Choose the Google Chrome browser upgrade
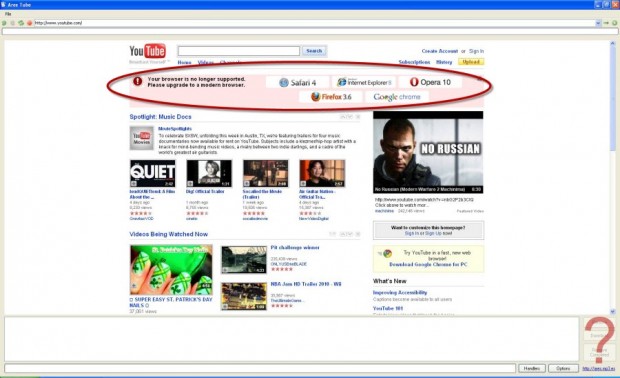Screen dimensions: 620x378 397,97
